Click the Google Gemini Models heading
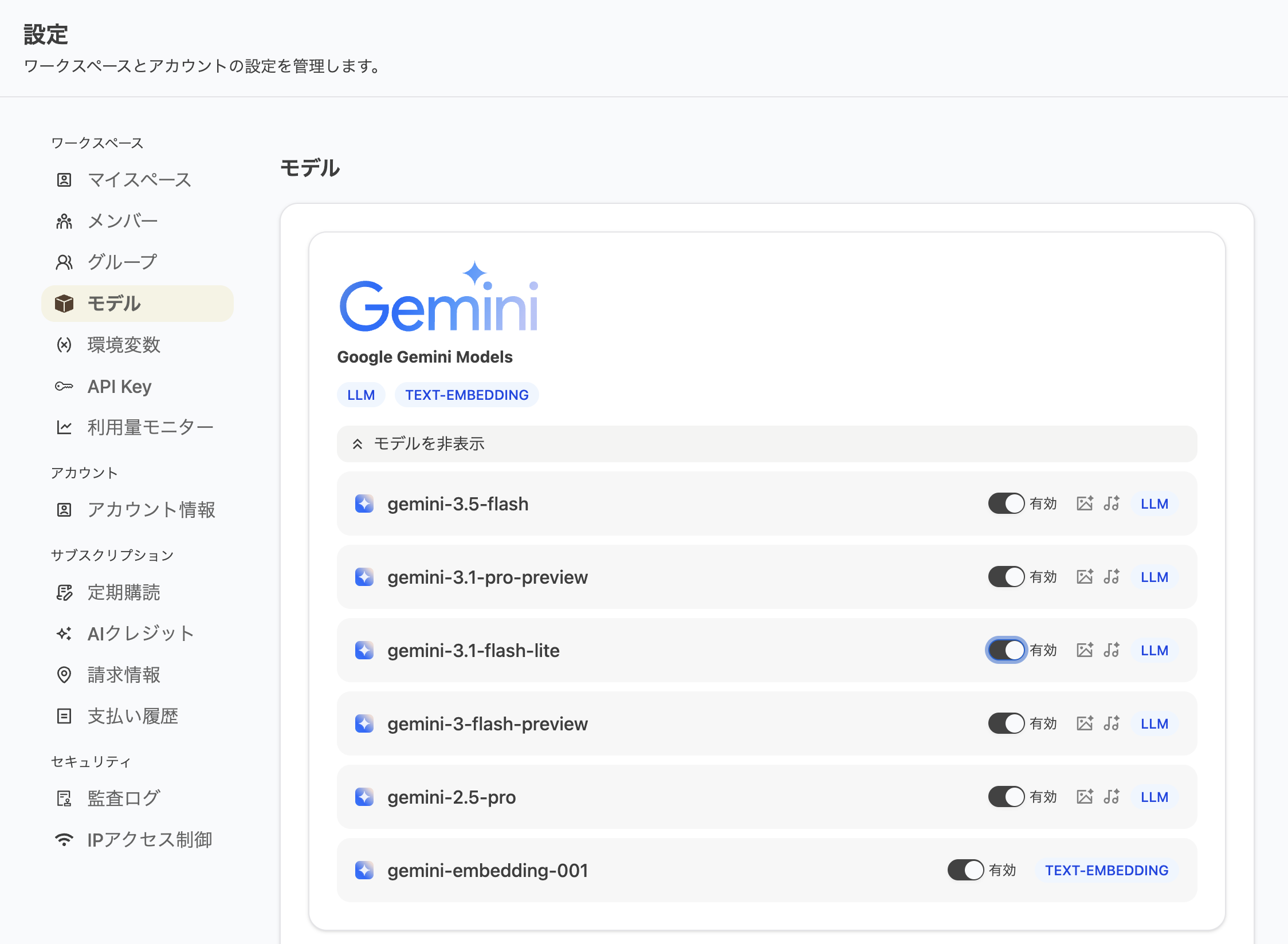 (x=425, y=357)
